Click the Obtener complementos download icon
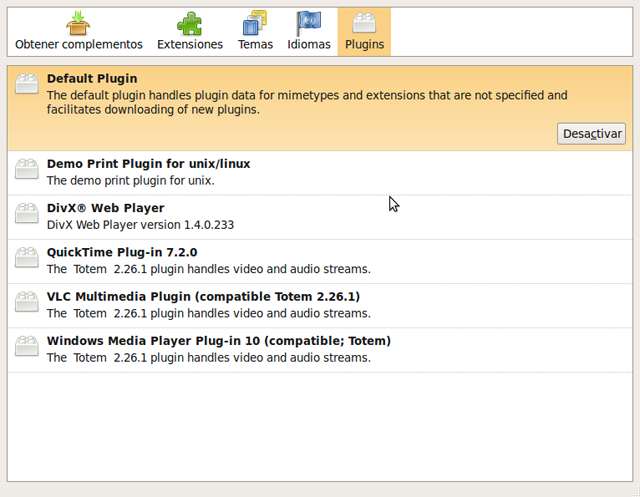 point(77,23)
